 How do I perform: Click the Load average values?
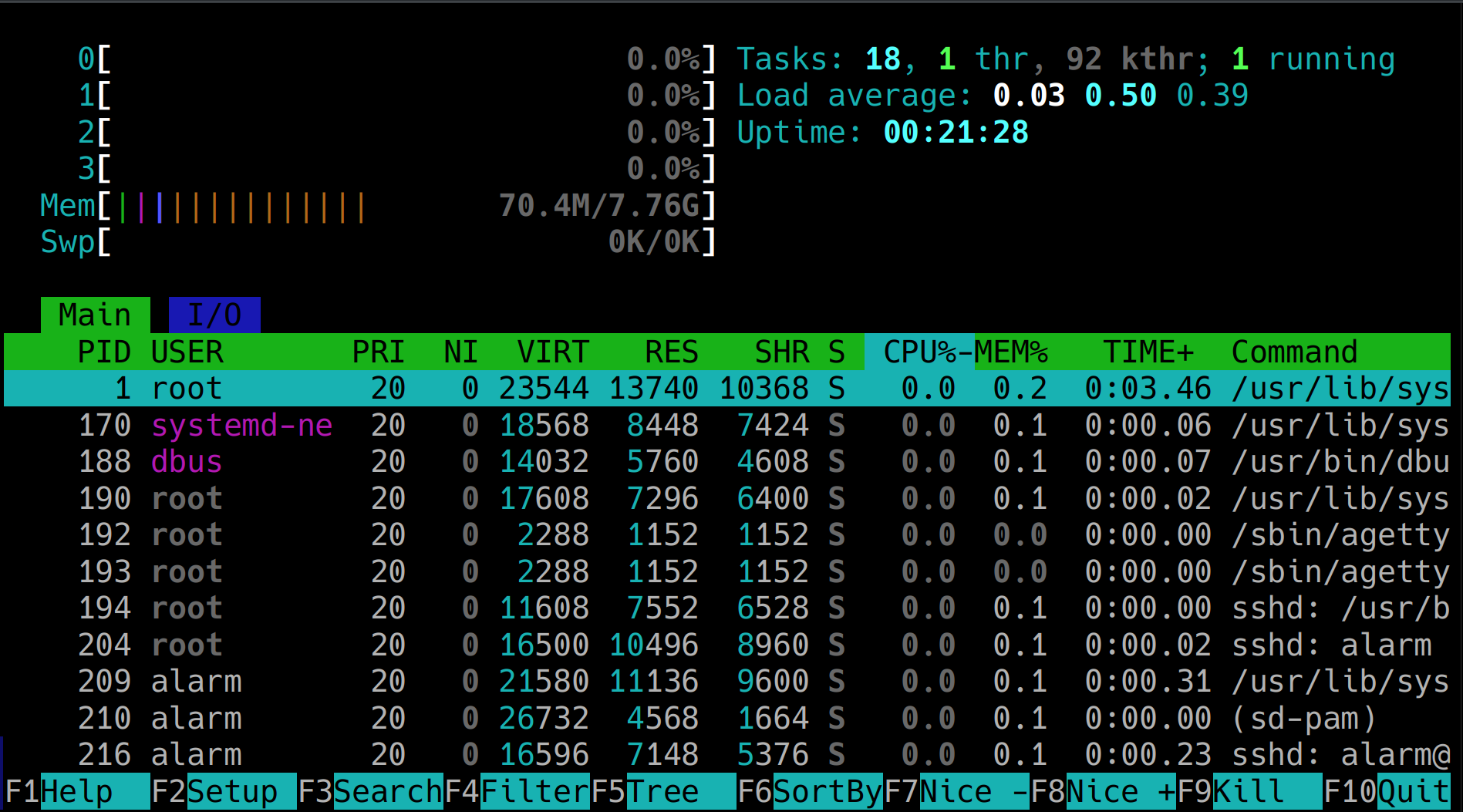[x=1121, y=95]
